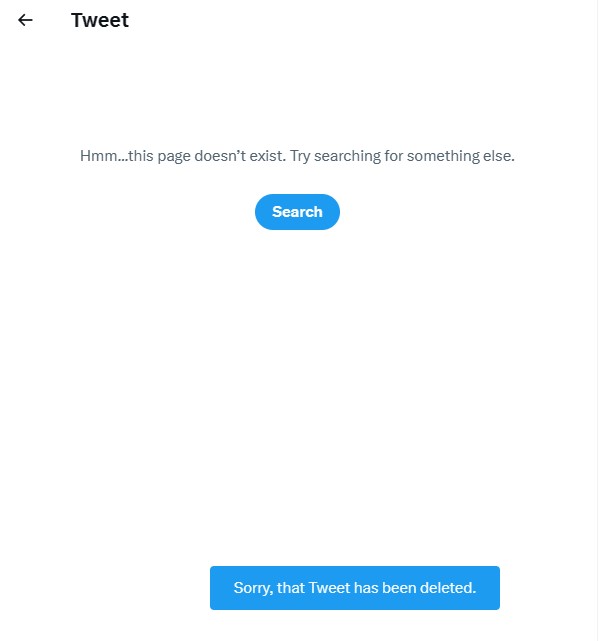Click the Tweet page heading
Viewport: 609px width, 641px height.
[x=100, y=20]
